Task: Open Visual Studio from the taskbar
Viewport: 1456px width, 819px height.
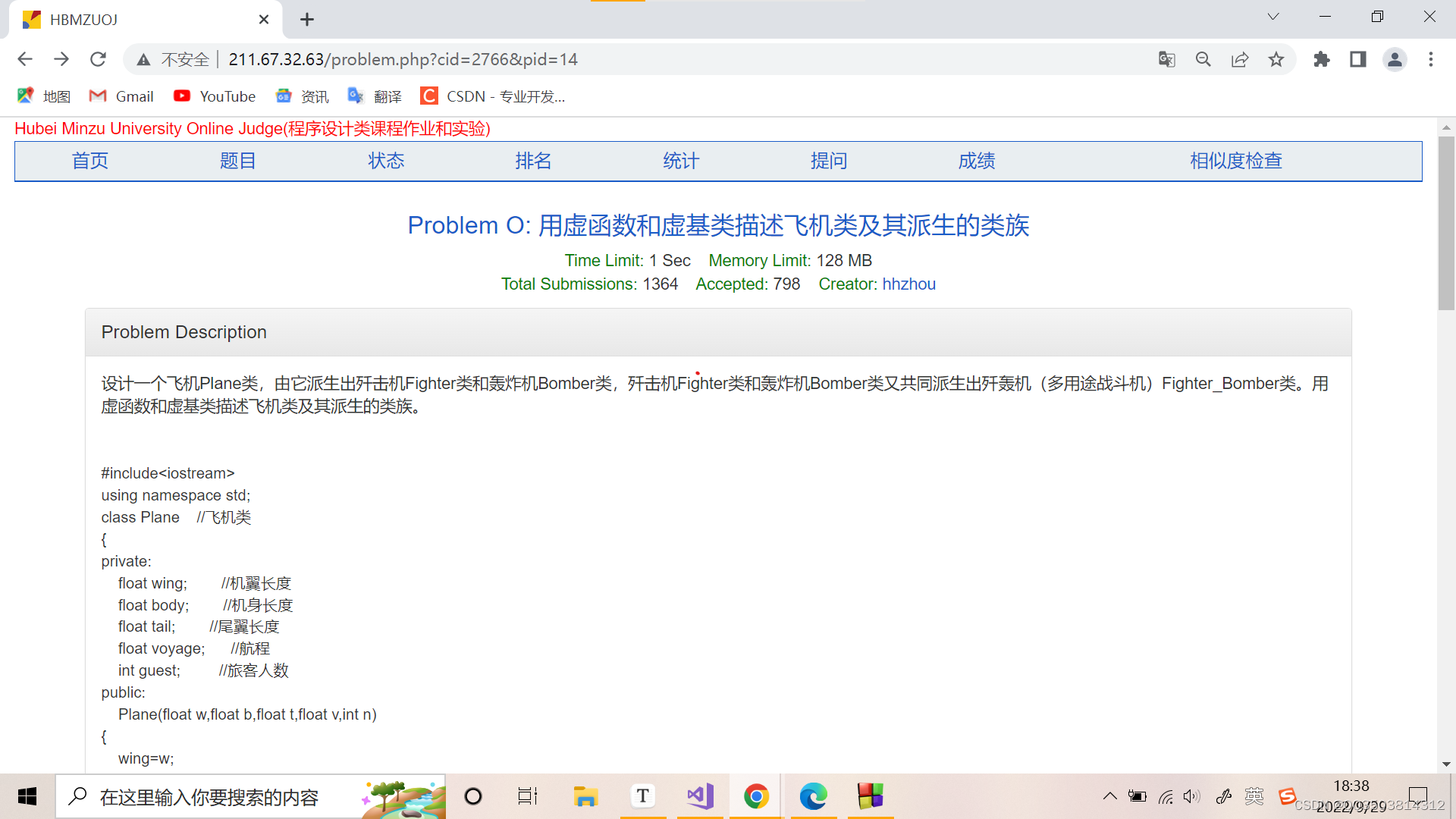Action: point(700,796)
